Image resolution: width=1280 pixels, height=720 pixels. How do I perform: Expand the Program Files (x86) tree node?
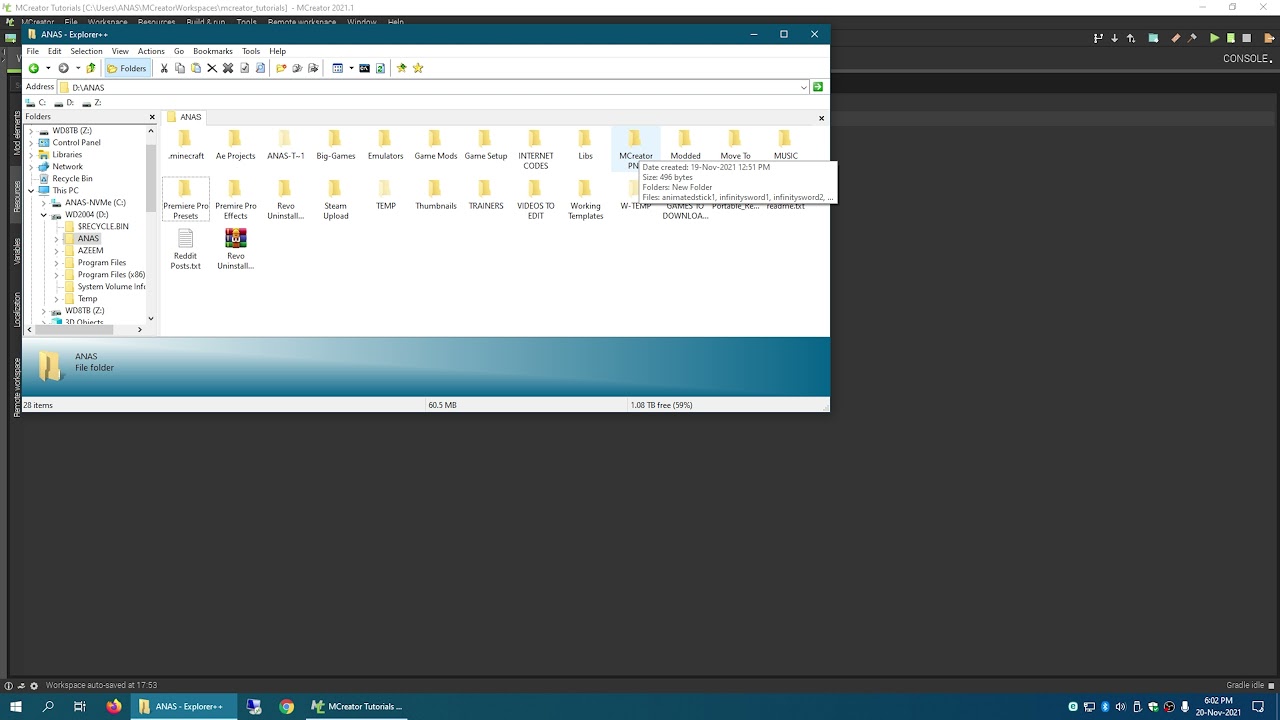(56, 274)
